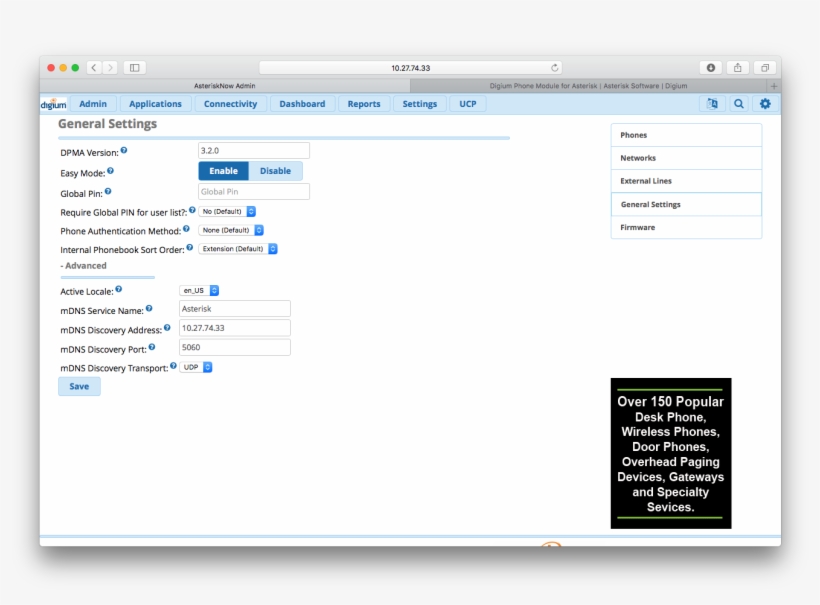Disable Easy Mode
Viewport: 820px width, 605px height.
[x=276, y=170]
